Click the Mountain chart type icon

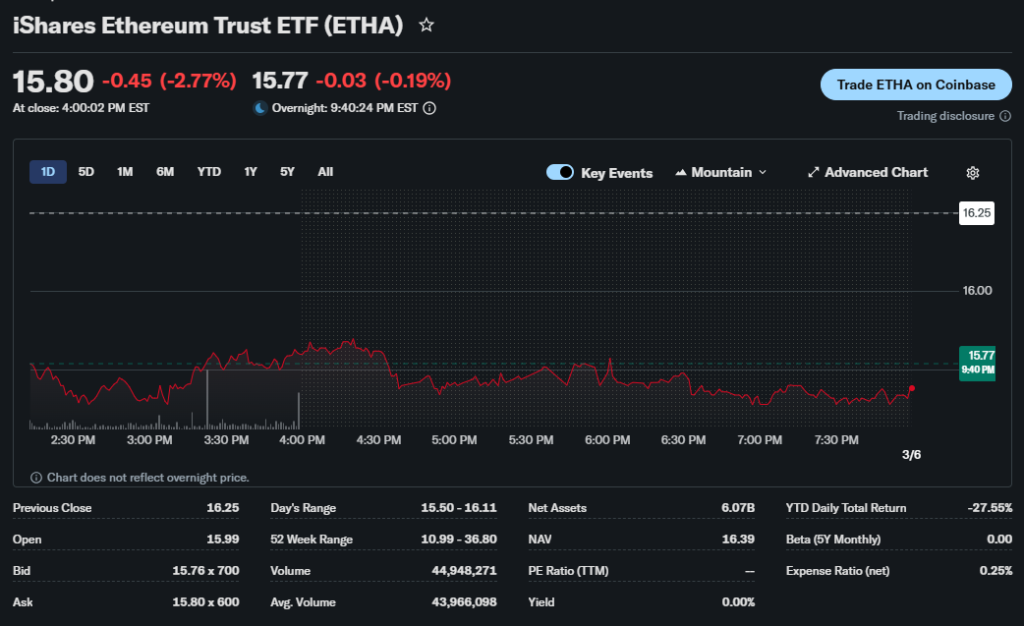(682, 173)
